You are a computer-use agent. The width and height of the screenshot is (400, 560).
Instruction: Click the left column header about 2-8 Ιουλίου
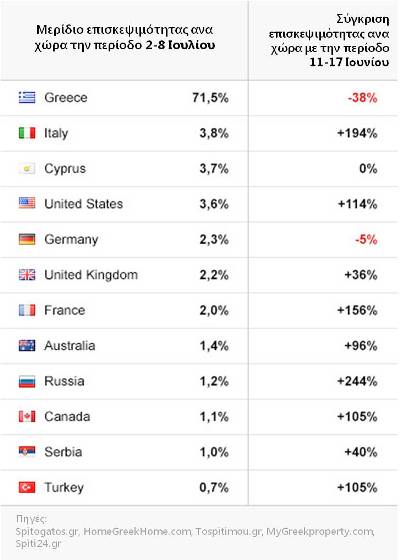click(125, 37)
